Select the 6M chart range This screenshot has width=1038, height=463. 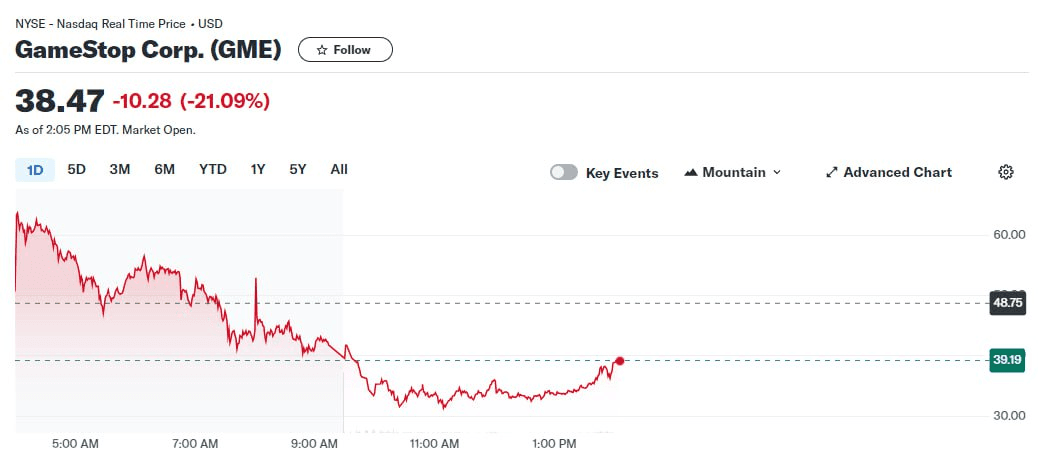165,170
